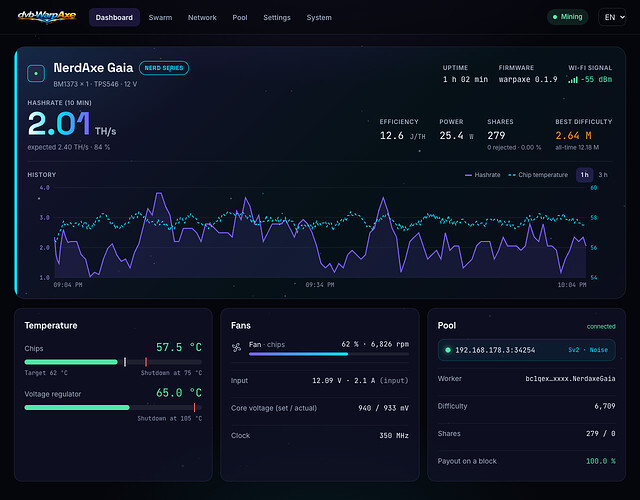Open the Settings tab
The image size is (640, 500).
[x=277, y=18]
